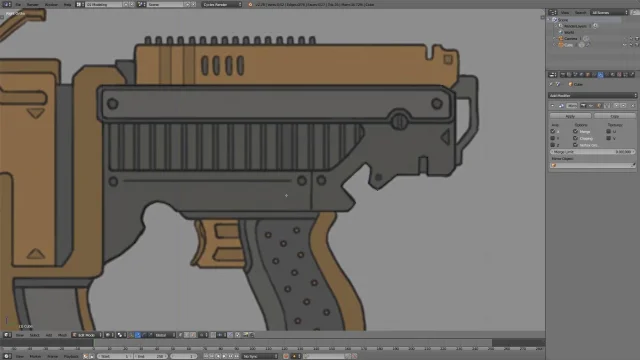Select the scale manipulator icon
The image size is (640, 360).
(151, 335)
